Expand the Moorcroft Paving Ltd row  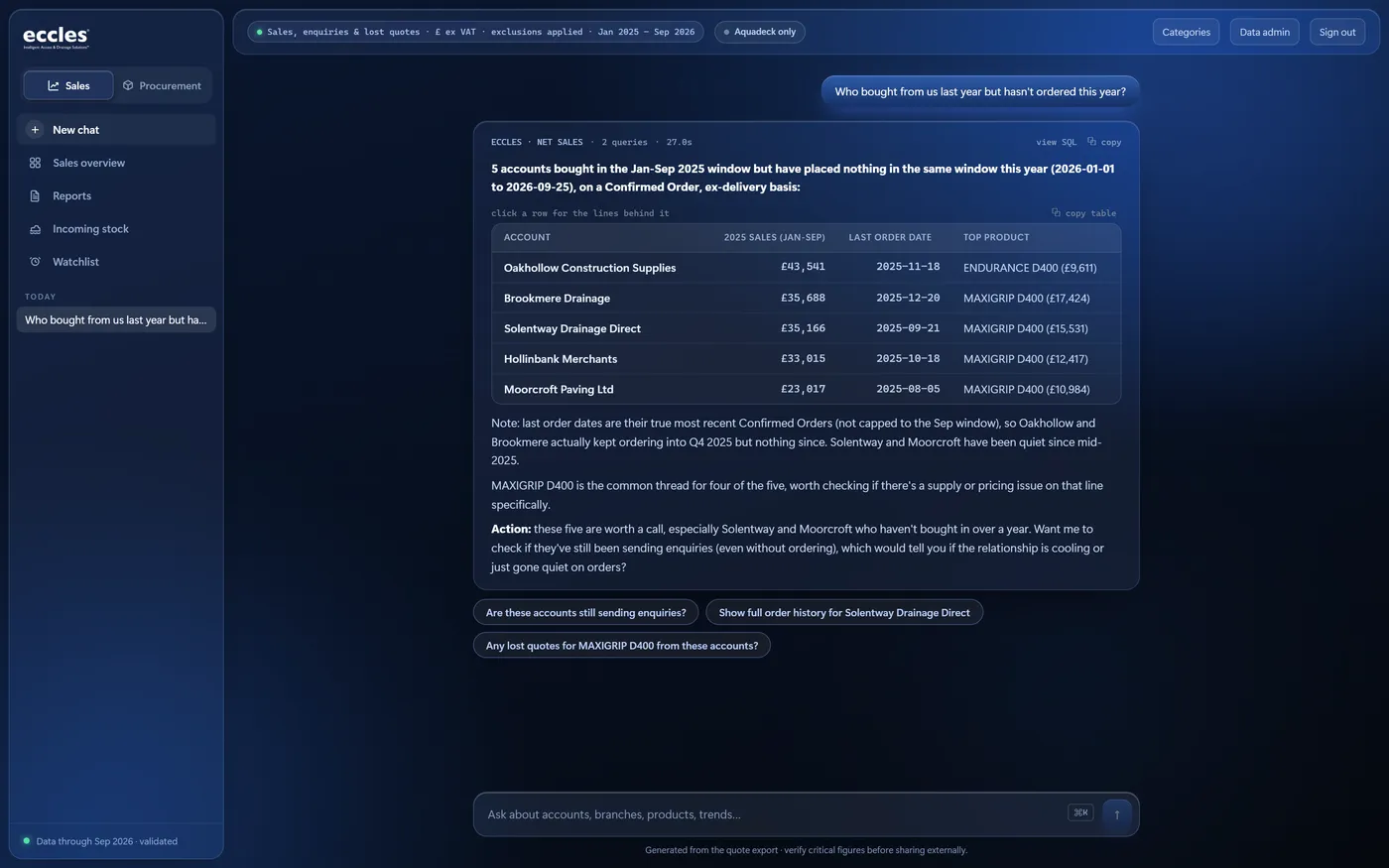(806, 389)
